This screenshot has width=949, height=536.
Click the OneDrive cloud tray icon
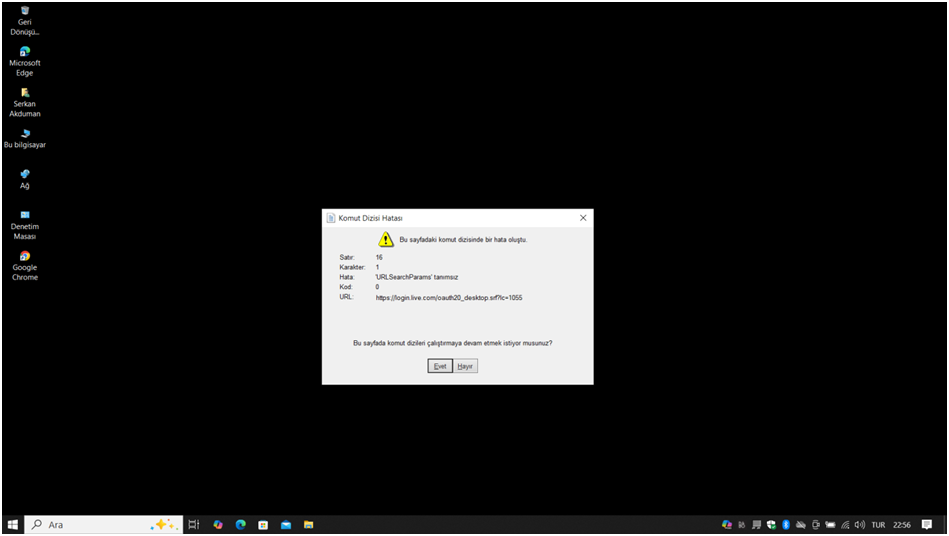click(801, 525)
